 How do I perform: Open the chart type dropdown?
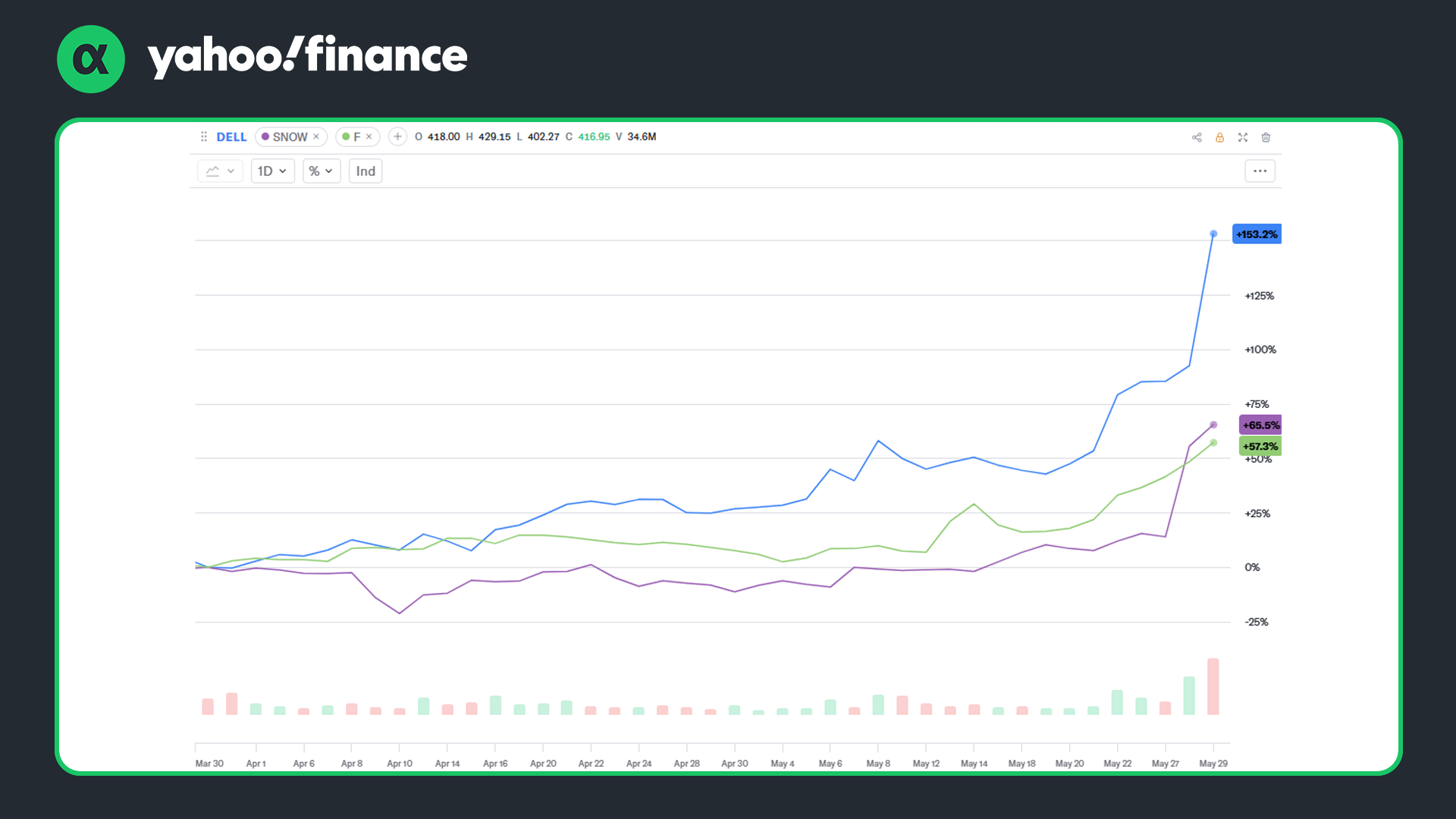[220, 171]
